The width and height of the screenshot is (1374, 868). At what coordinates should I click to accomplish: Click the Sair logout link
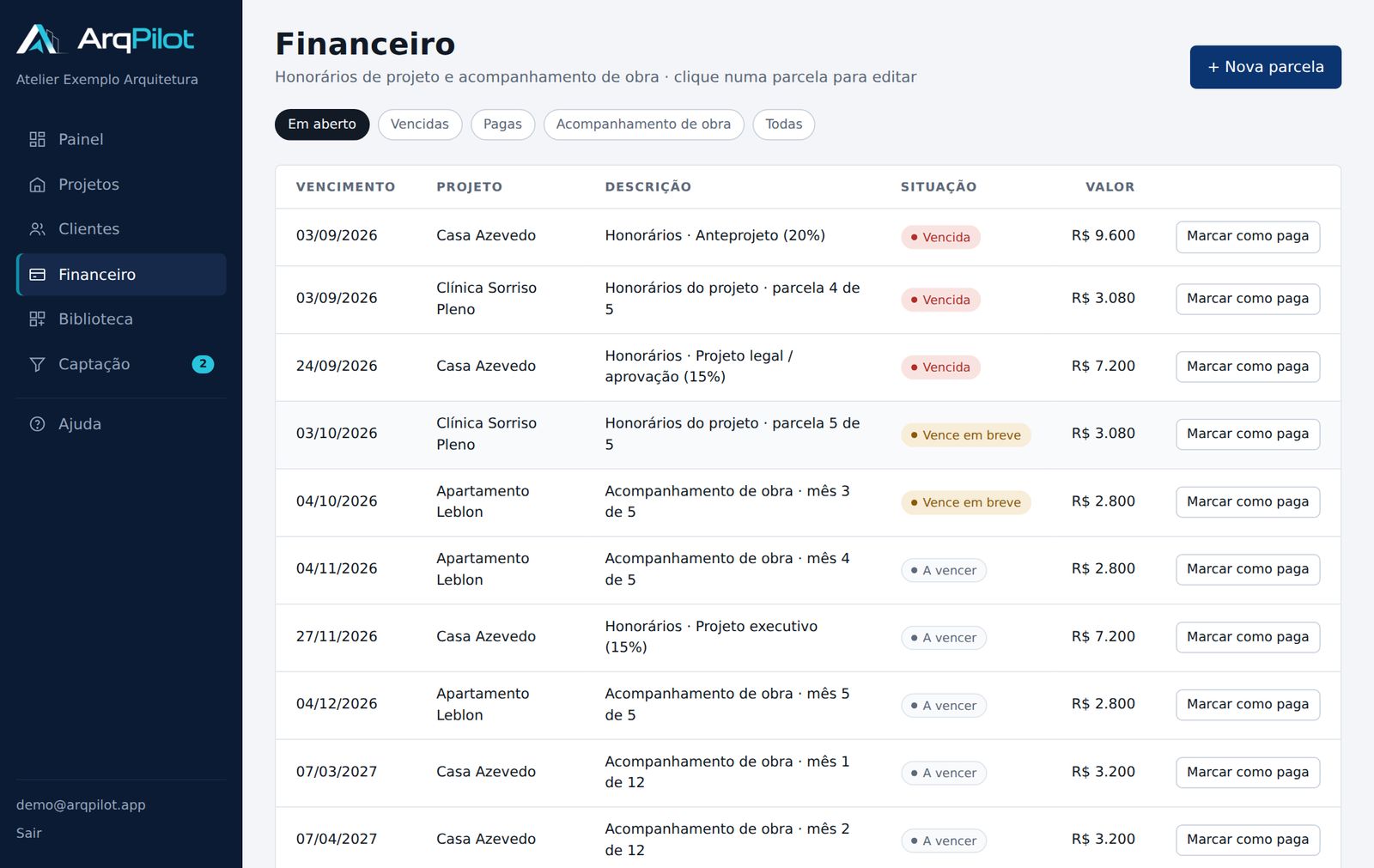coord(29,833)
